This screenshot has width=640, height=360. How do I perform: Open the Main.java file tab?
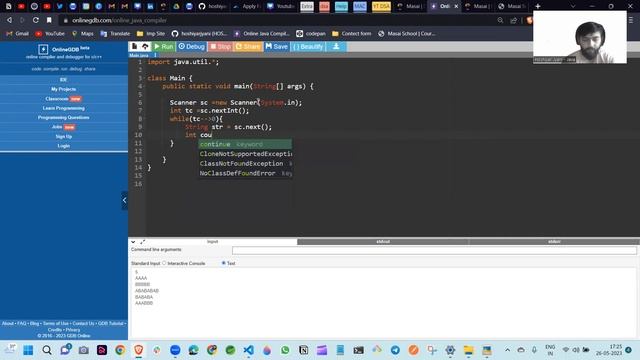point(139,55)
